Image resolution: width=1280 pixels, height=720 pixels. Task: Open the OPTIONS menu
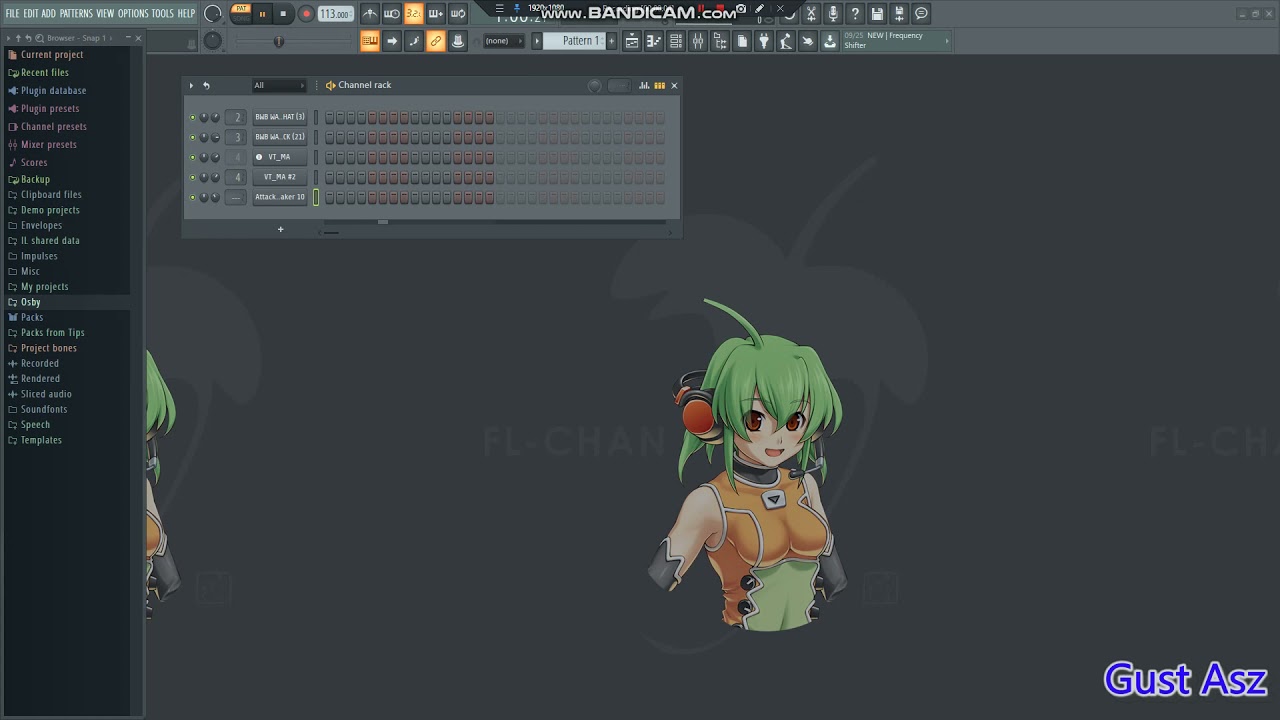coord(133,14)
